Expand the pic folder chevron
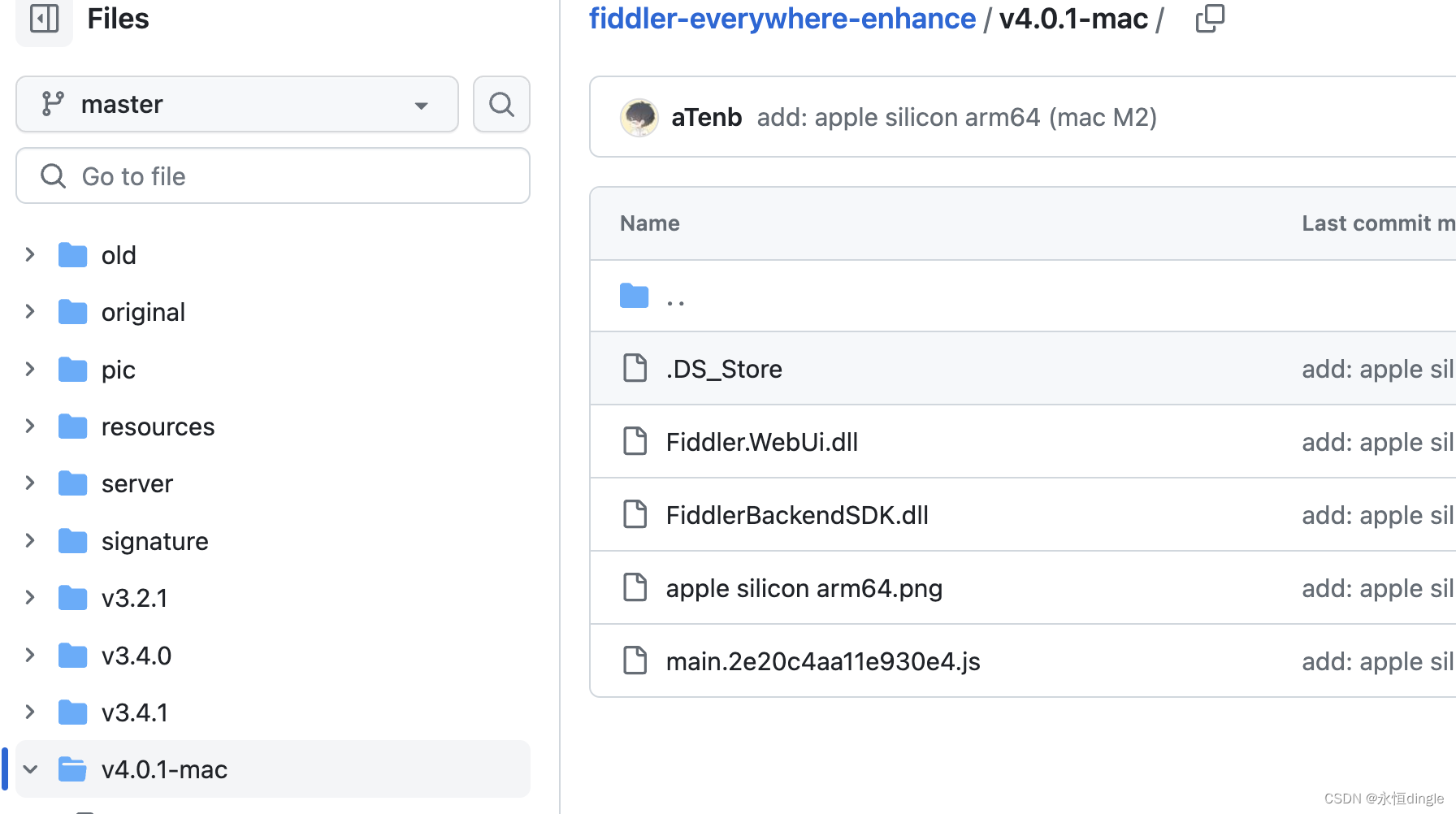1456x814 pixels. click(x=30, y=370)
